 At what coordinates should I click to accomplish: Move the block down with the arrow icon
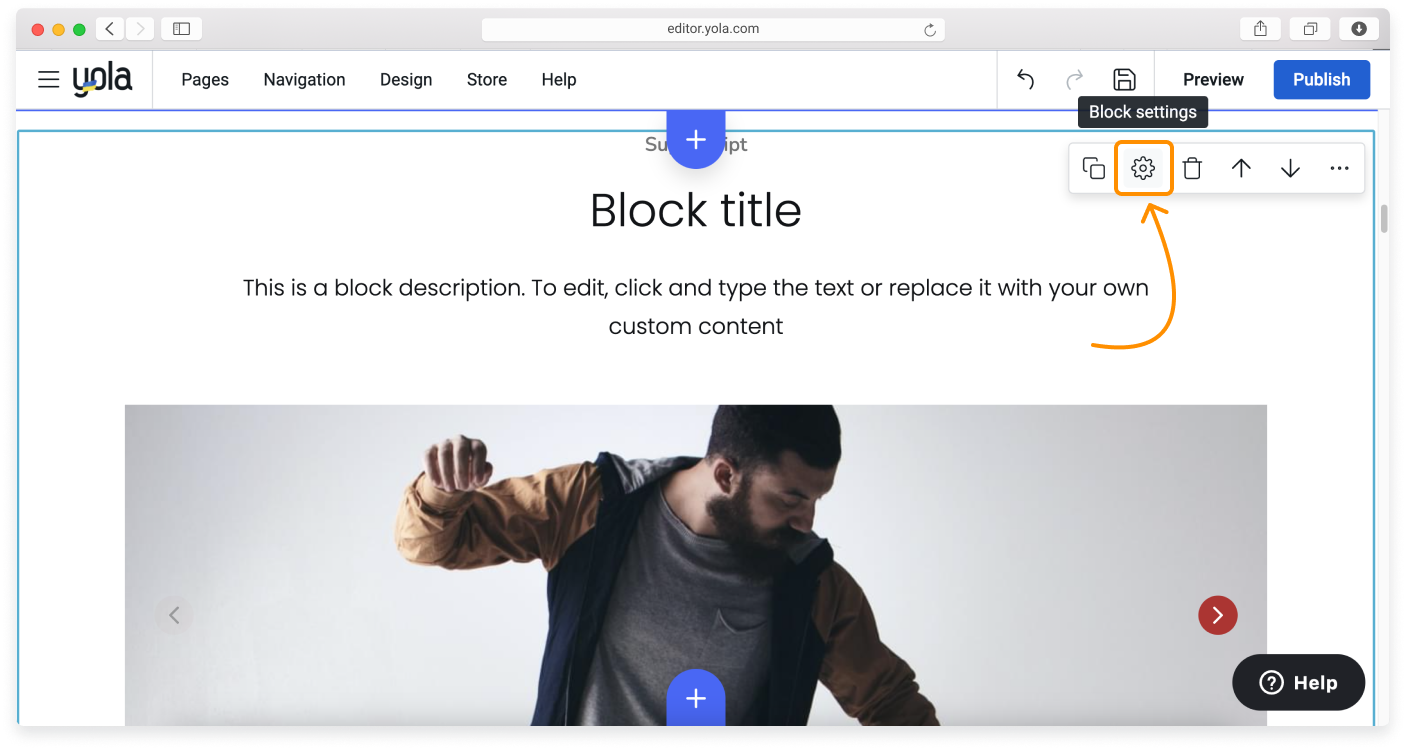1290,168
